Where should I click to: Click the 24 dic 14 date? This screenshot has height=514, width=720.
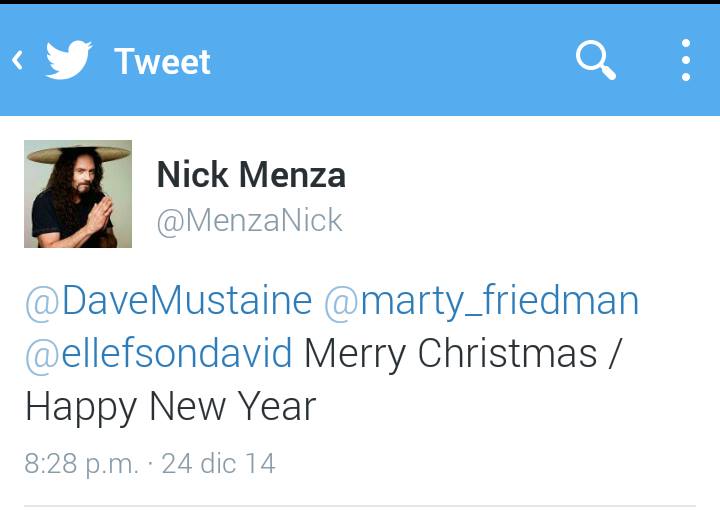[x=218, y=463]
